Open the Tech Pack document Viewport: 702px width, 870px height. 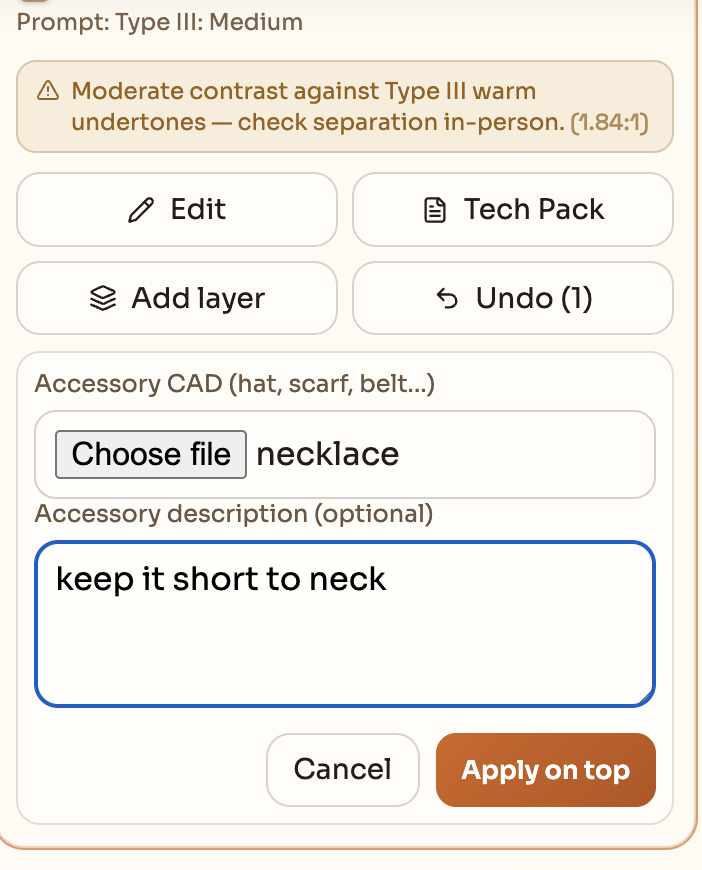513,209
